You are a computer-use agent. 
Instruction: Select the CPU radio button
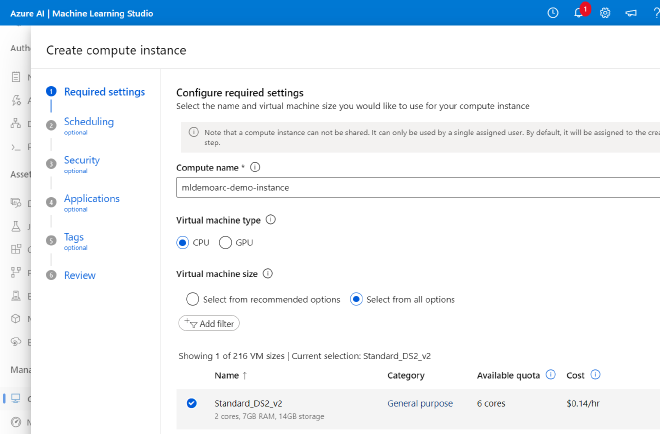pos(183,242)
